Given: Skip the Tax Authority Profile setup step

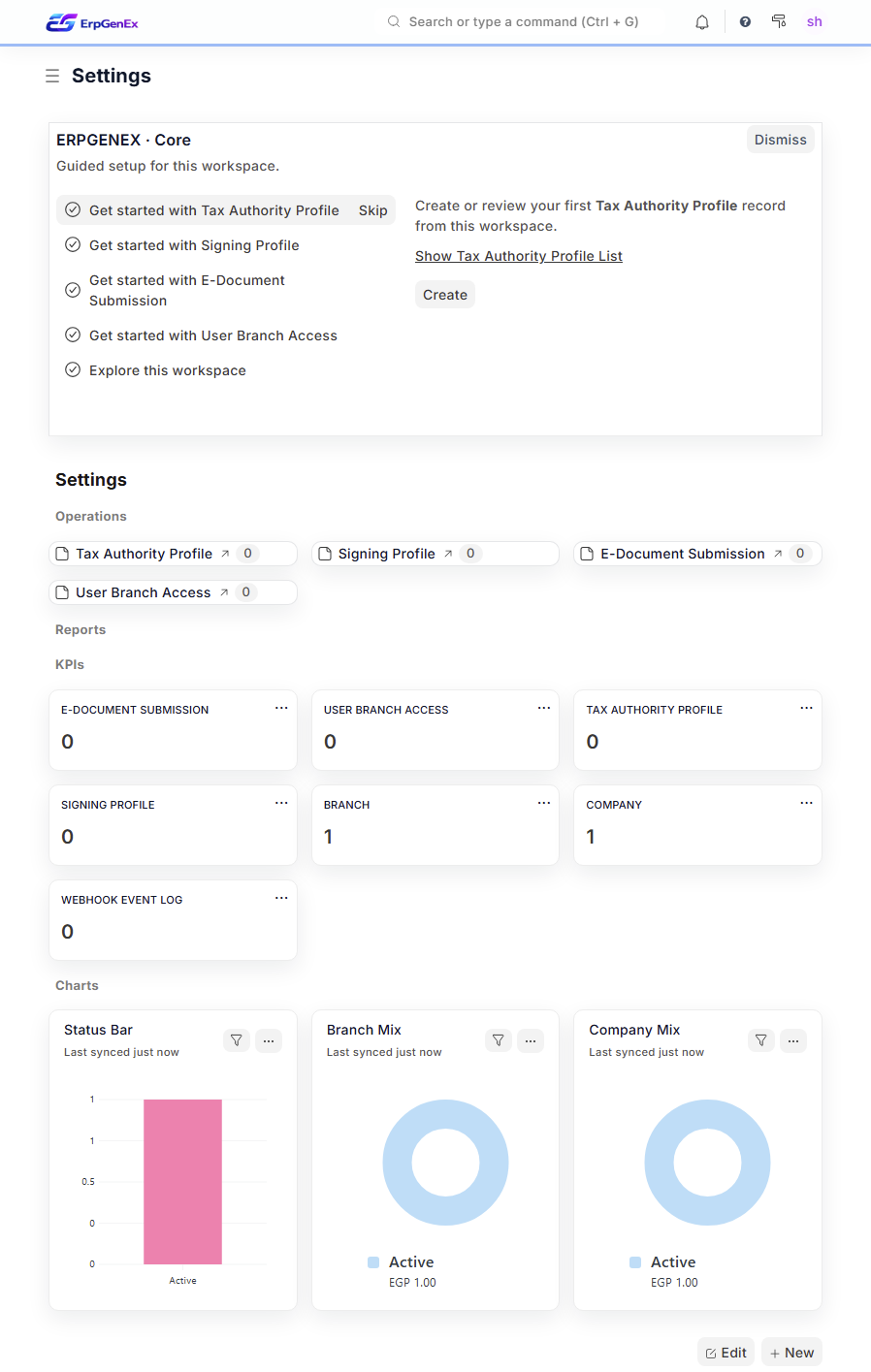Looking at the screenshot, I should click(373, 209).
